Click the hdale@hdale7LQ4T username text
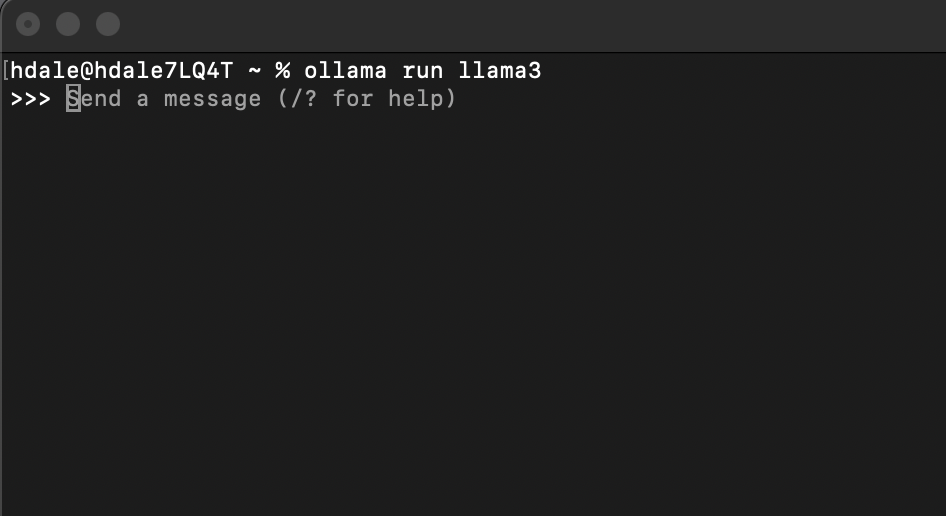 122,71
